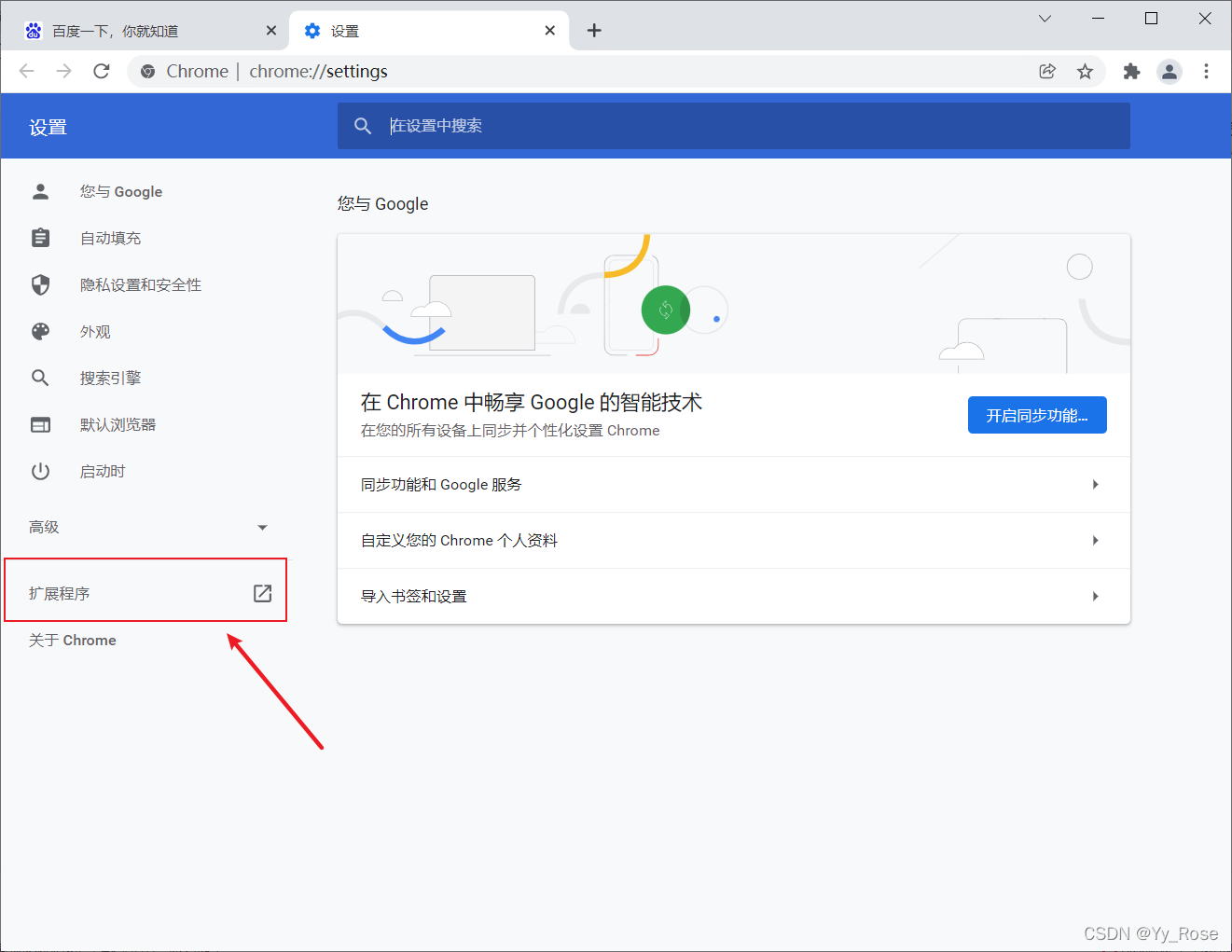This screenshot has width=1232, height=952.
Task: Open 同步功能和 Google 服务 row
Action: pyautogui.click(x=734, y=484)
